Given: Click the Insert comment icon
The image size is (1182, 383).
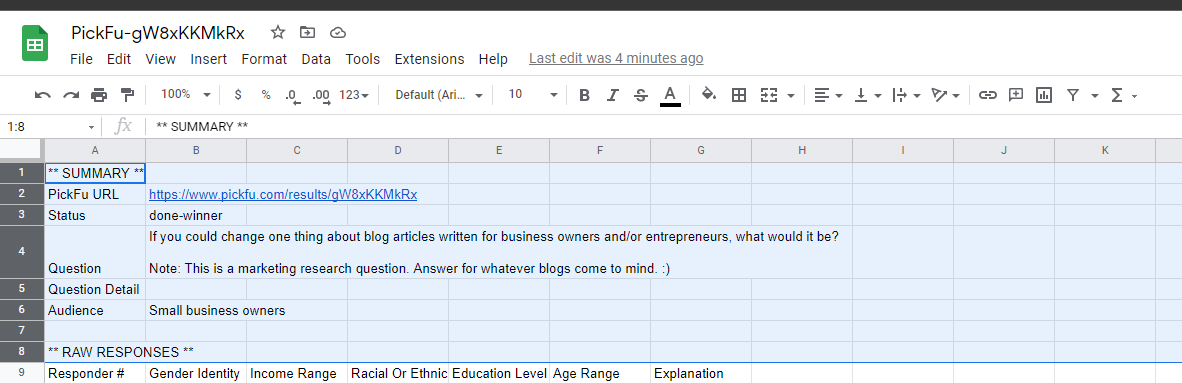Looking at the screenshot, I should [1016, 95].
